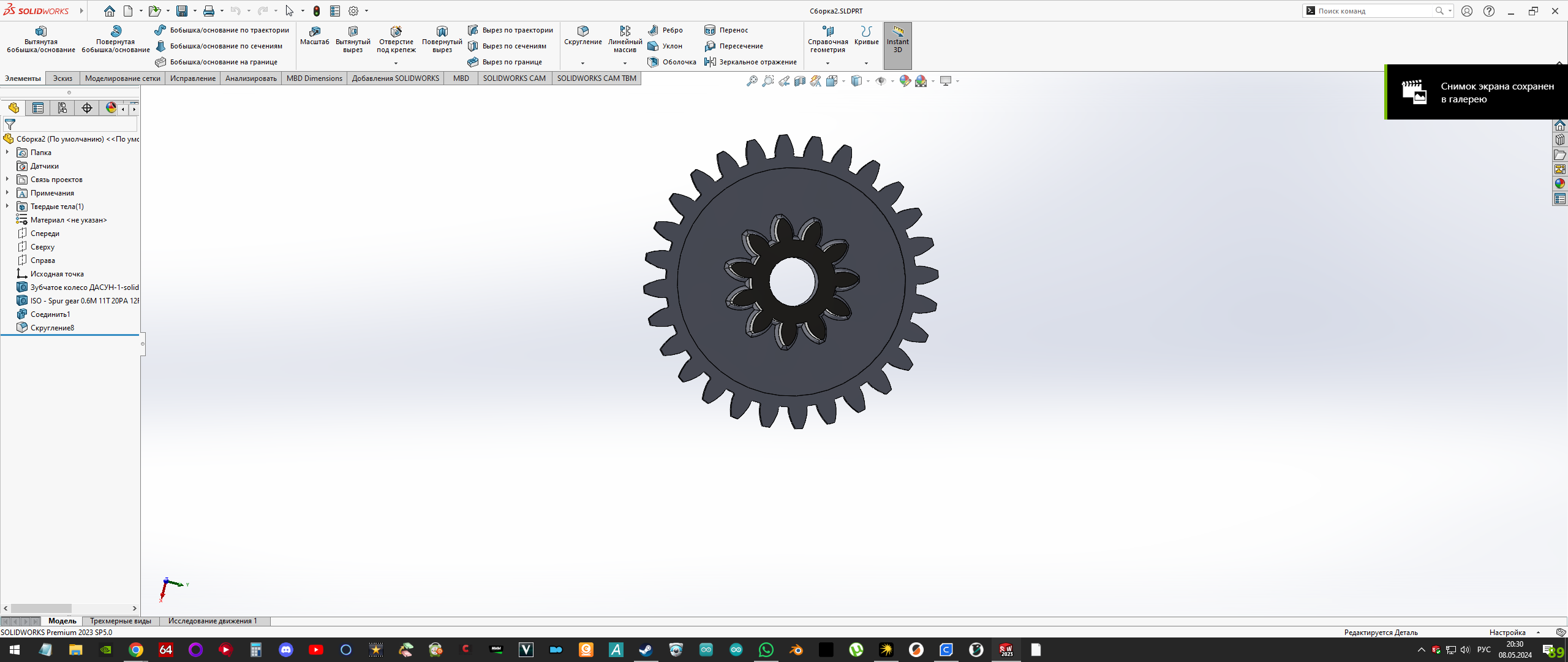Toggle the rebuild traffic light icon
1568x662 pixels.
tap(317, 11)
